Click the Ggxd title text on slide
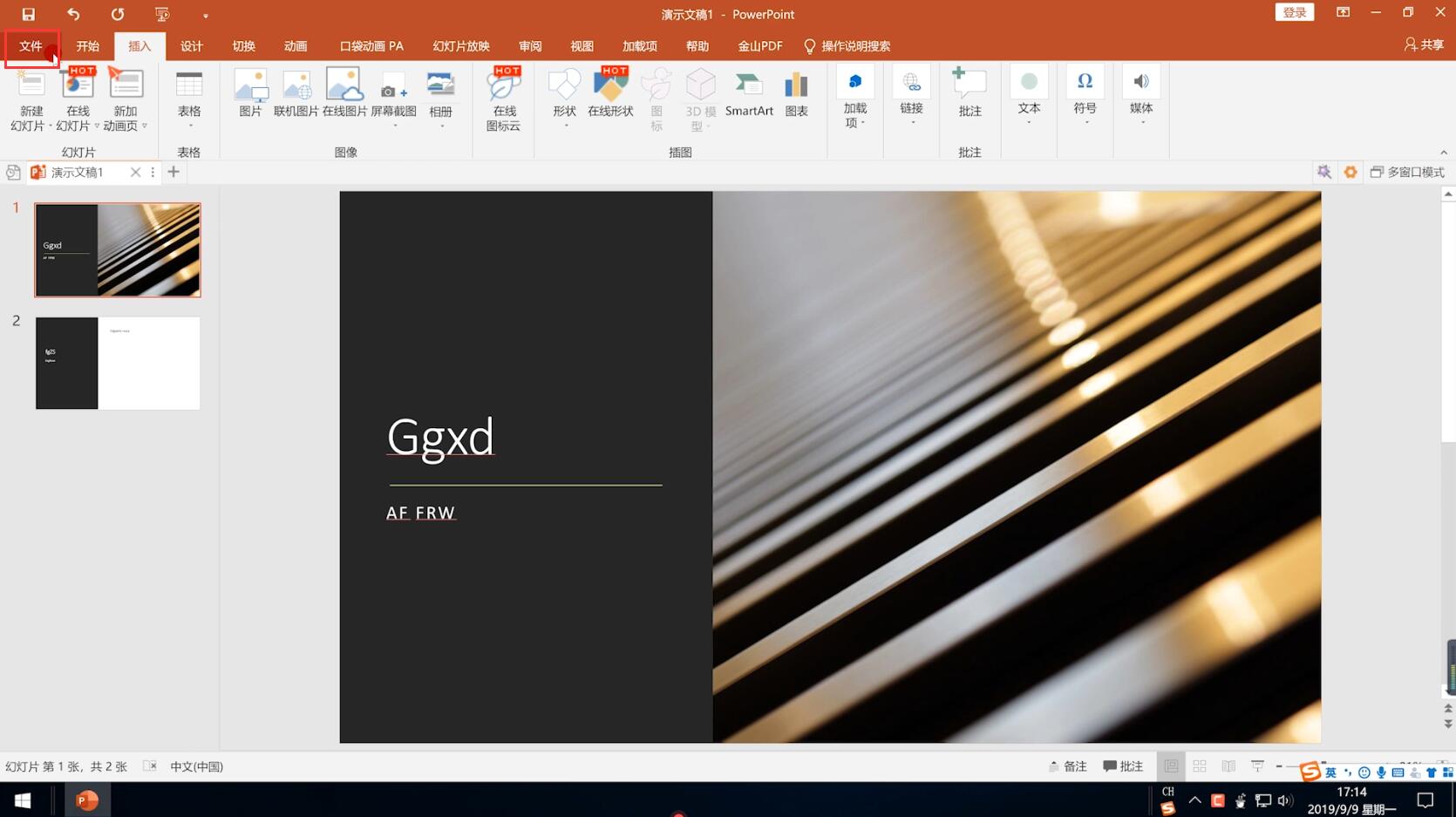The image size is (1456, 817). pyautogui.click(x=440, y=437)
